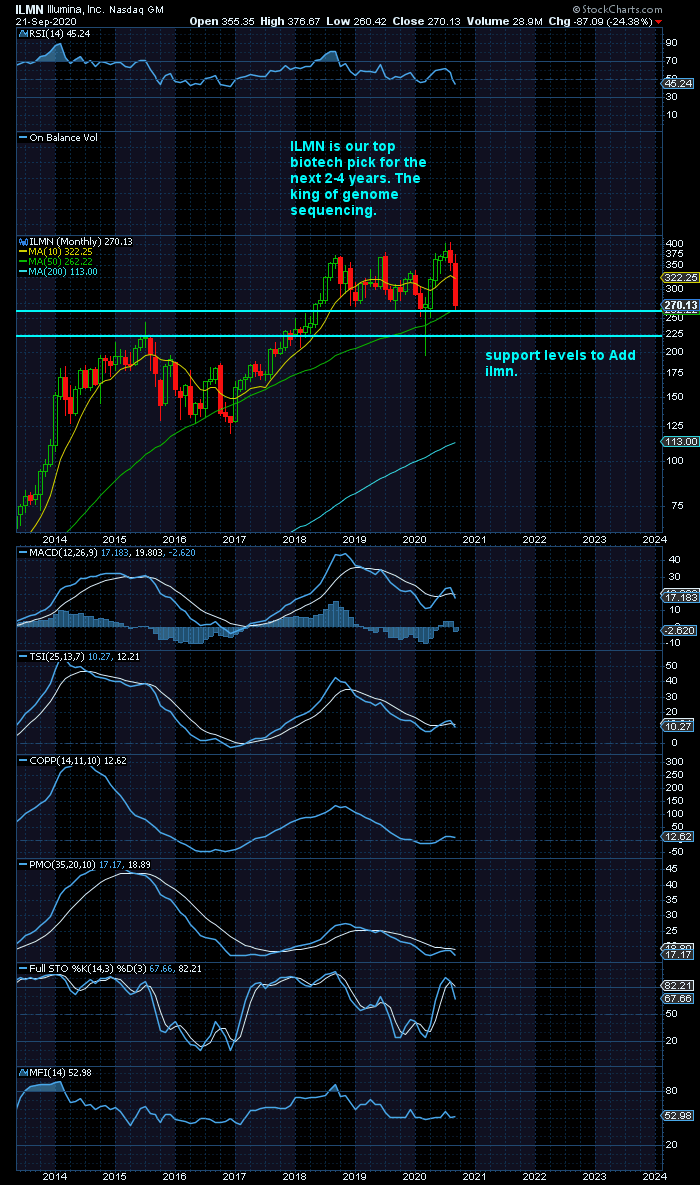Viewport: 700px width, 1185px height.
Task: Click the 113.00 price tag on the right axis
Action: click(680, 442)
